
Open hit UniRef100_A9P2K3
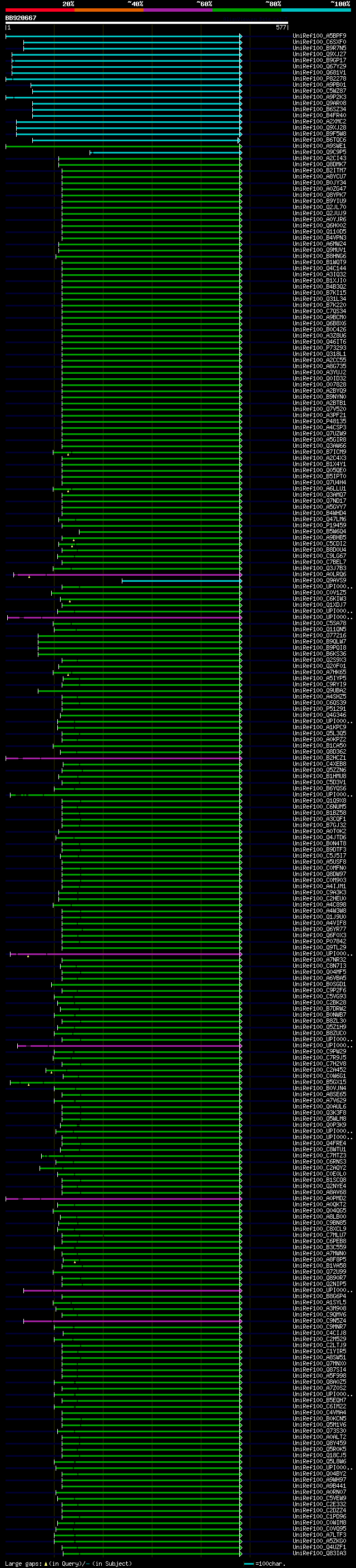319,97
